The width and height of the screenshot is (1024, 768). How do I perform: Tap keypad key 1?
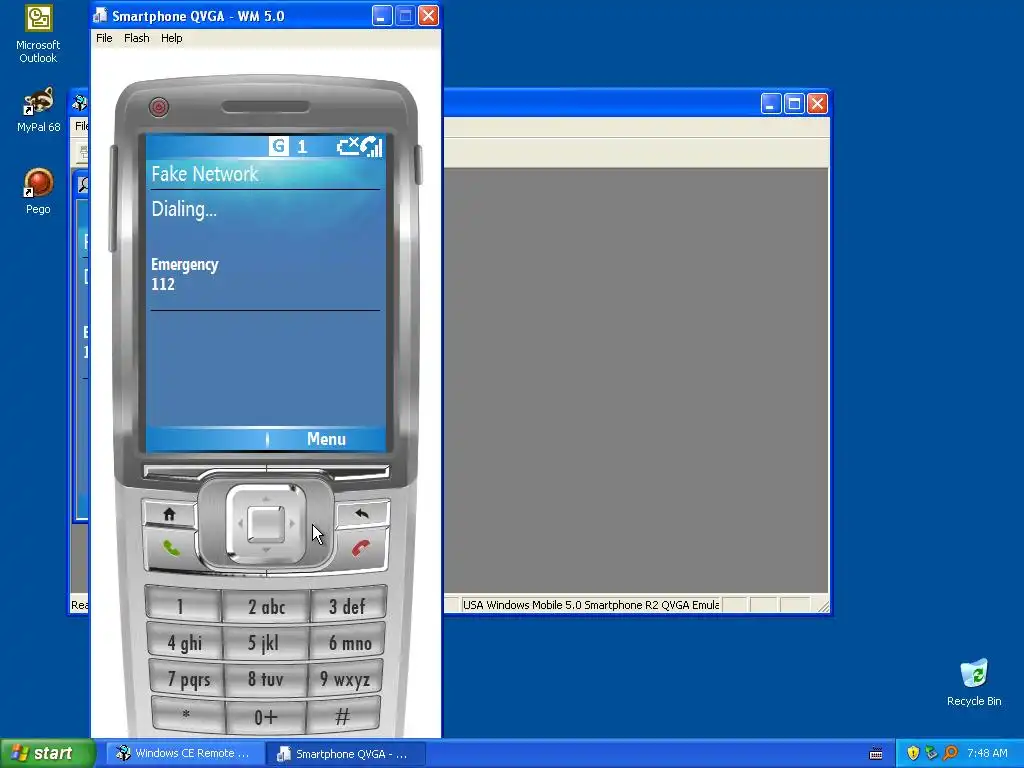[182, 606]
